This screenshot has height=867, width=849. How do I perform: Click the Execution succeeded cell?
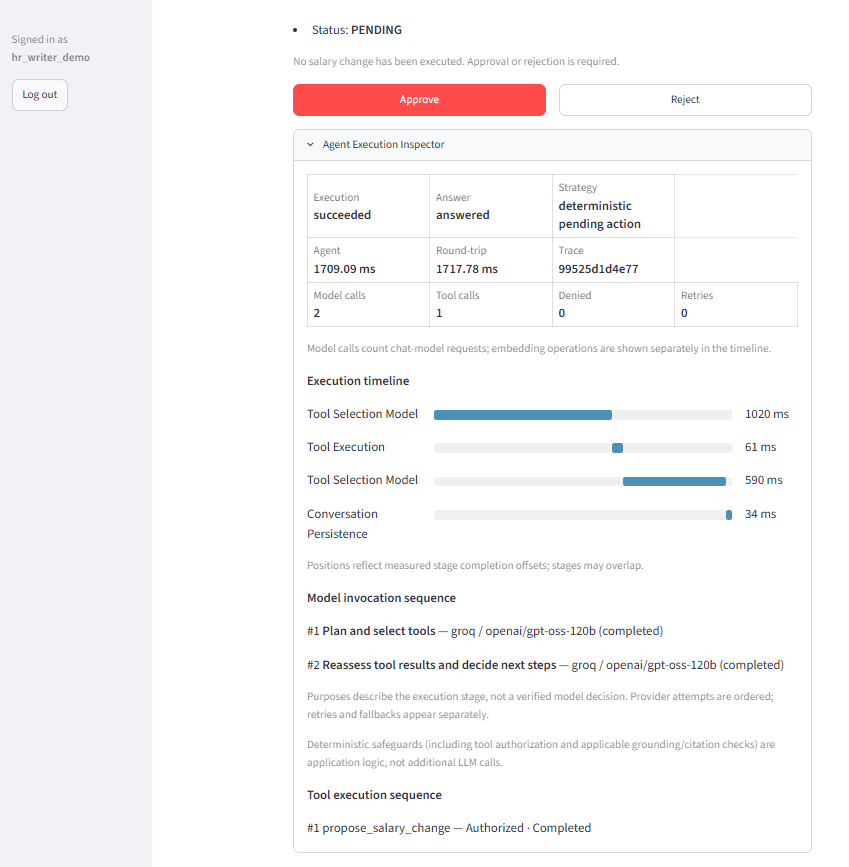point(368,206)
